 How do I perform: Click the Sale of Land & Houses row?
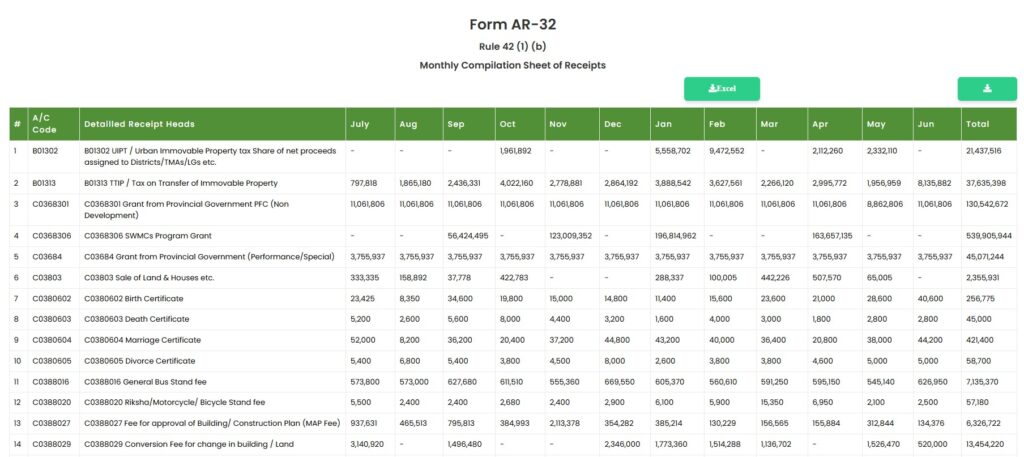click(x=513, y=277)
